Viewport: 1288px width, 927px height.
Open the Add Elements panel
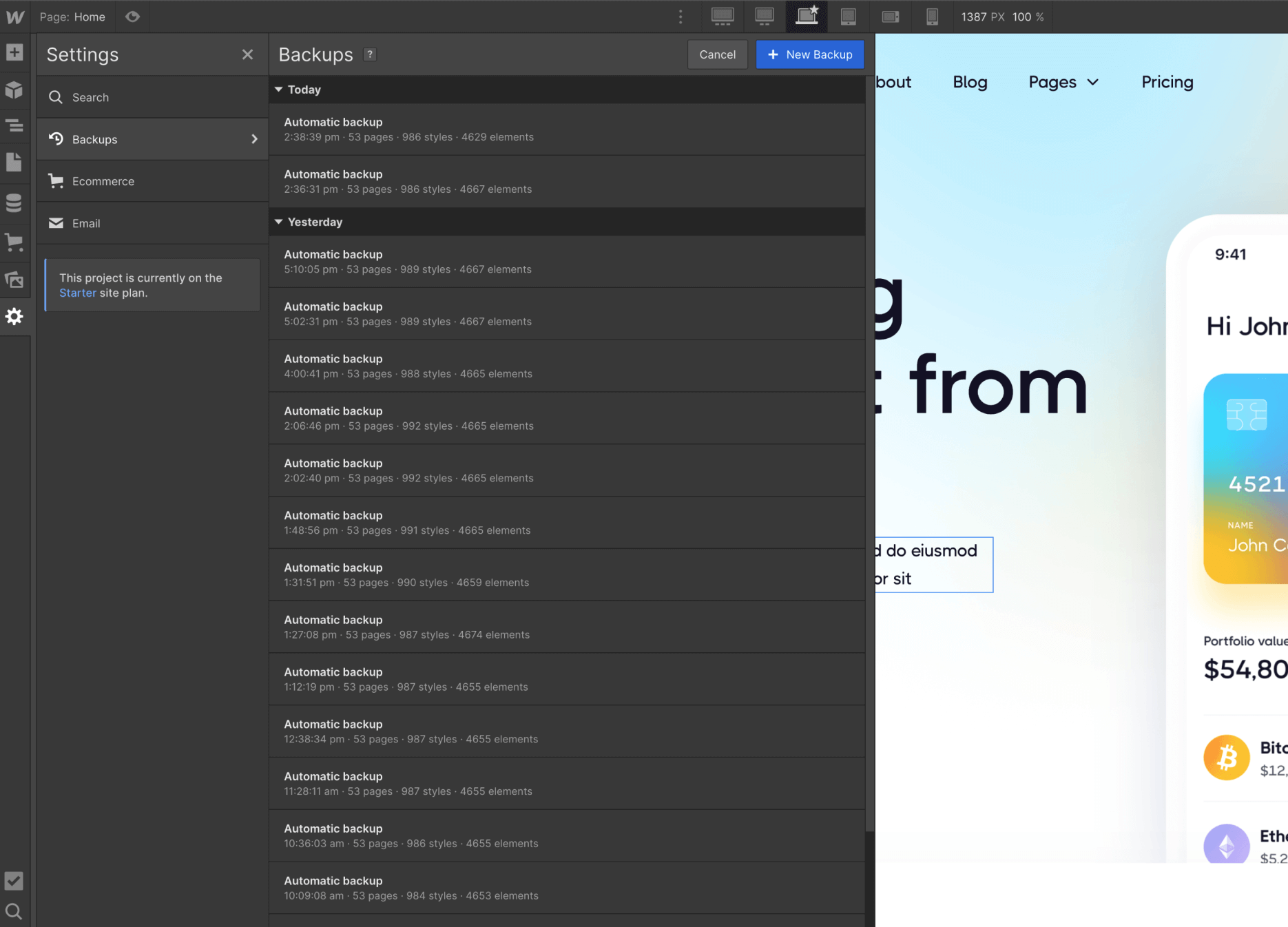coord(14,52)
